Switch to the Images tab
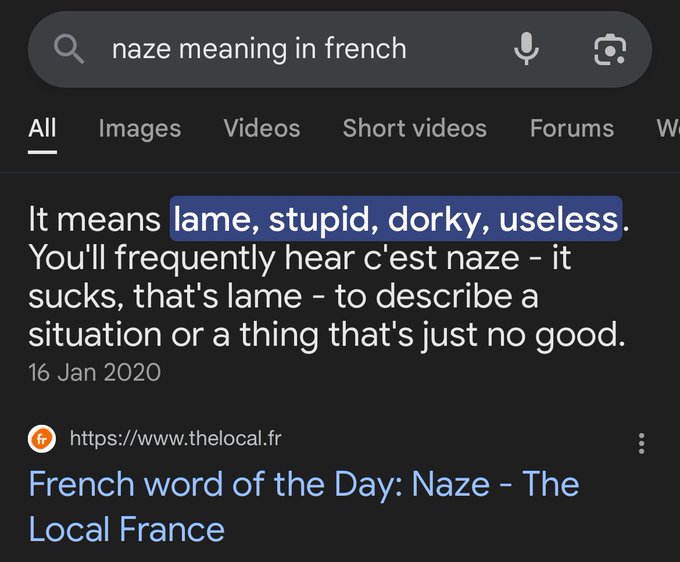 [x=140, y=128]
